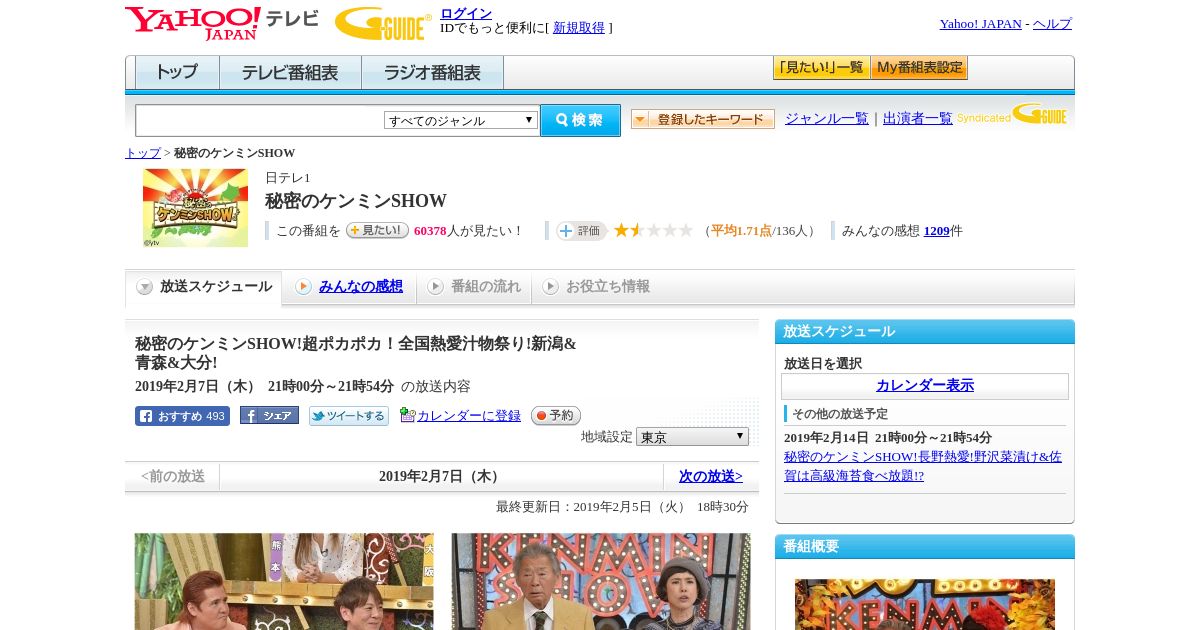This screenshot has width=1200, height=630.
Task: Click the right studio photo with elderly man
Action: tap(601, 581)
